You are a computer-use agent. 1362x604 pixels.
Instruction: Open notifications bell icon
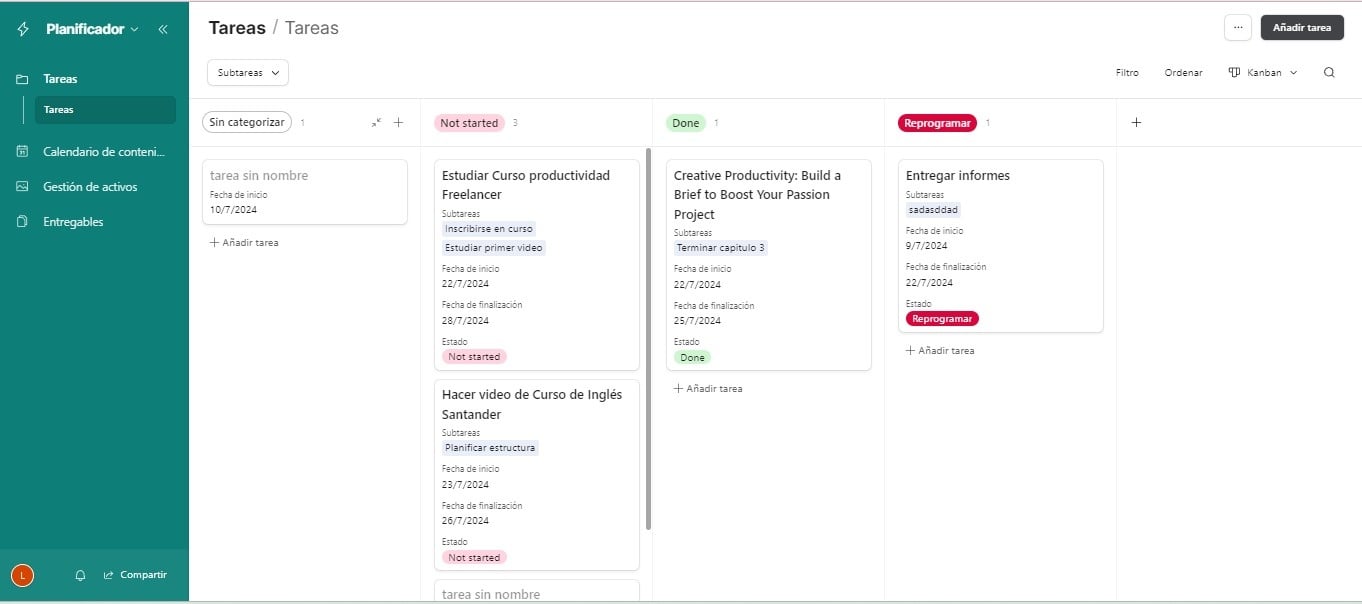point(80,575)
